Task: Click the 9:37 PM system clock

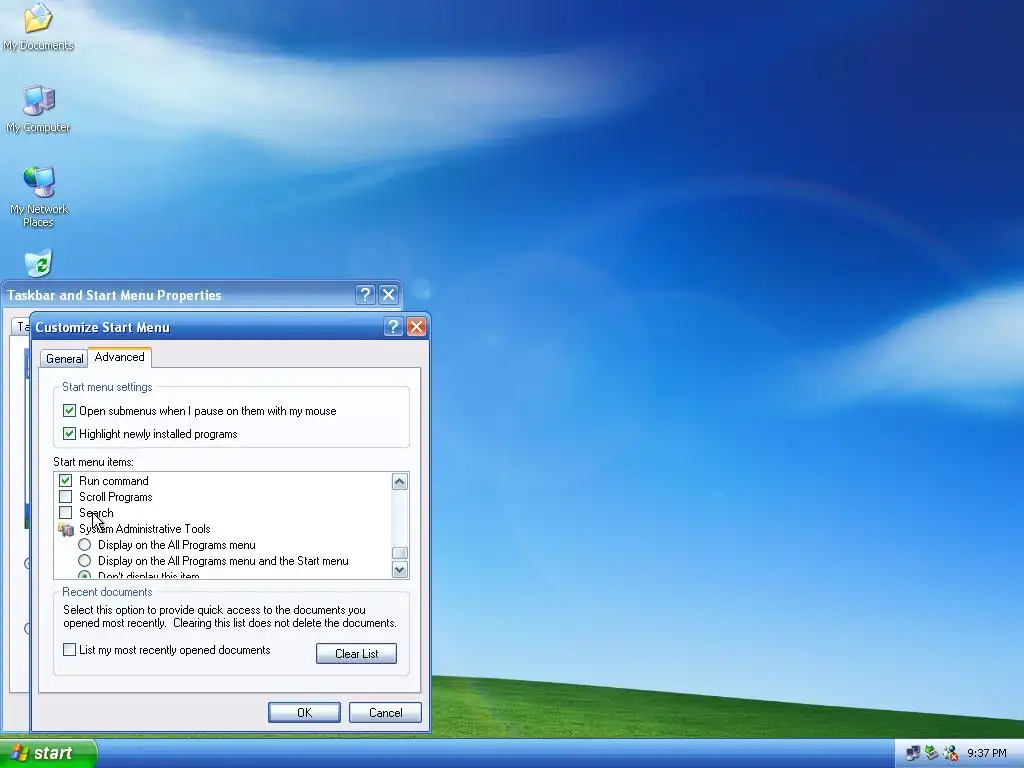Action: point(987,754)
